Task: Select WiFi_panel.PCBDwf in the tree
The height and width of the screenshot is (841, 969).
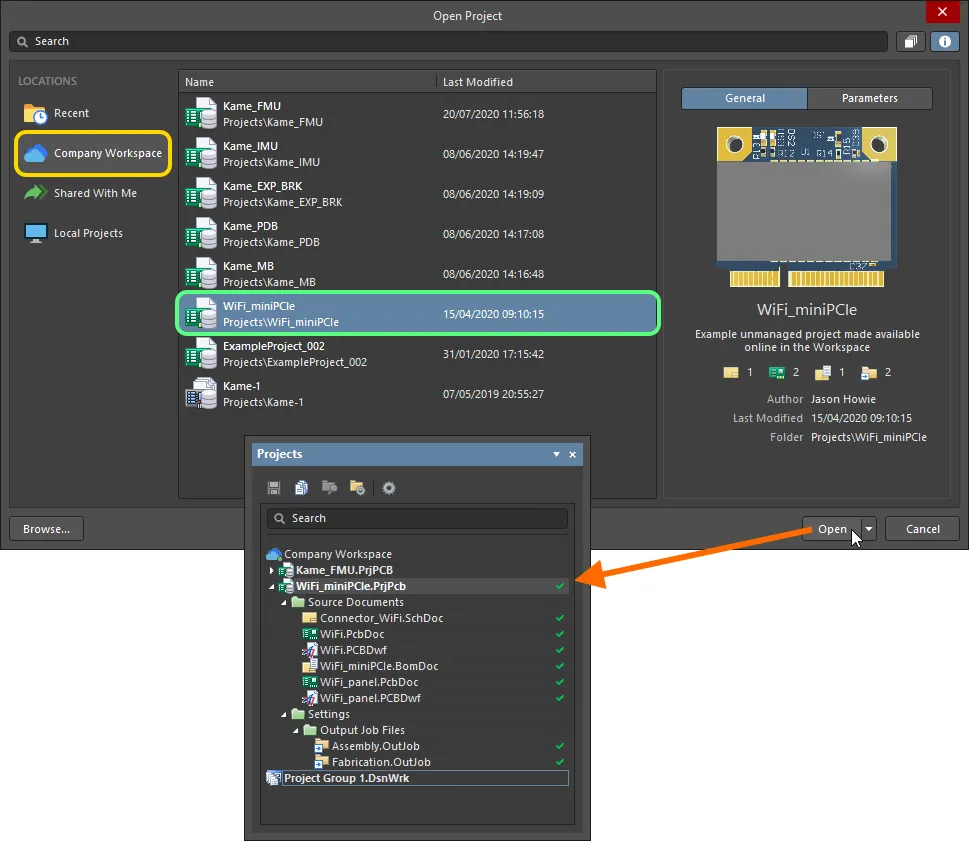Action: [x=370, y=698]
